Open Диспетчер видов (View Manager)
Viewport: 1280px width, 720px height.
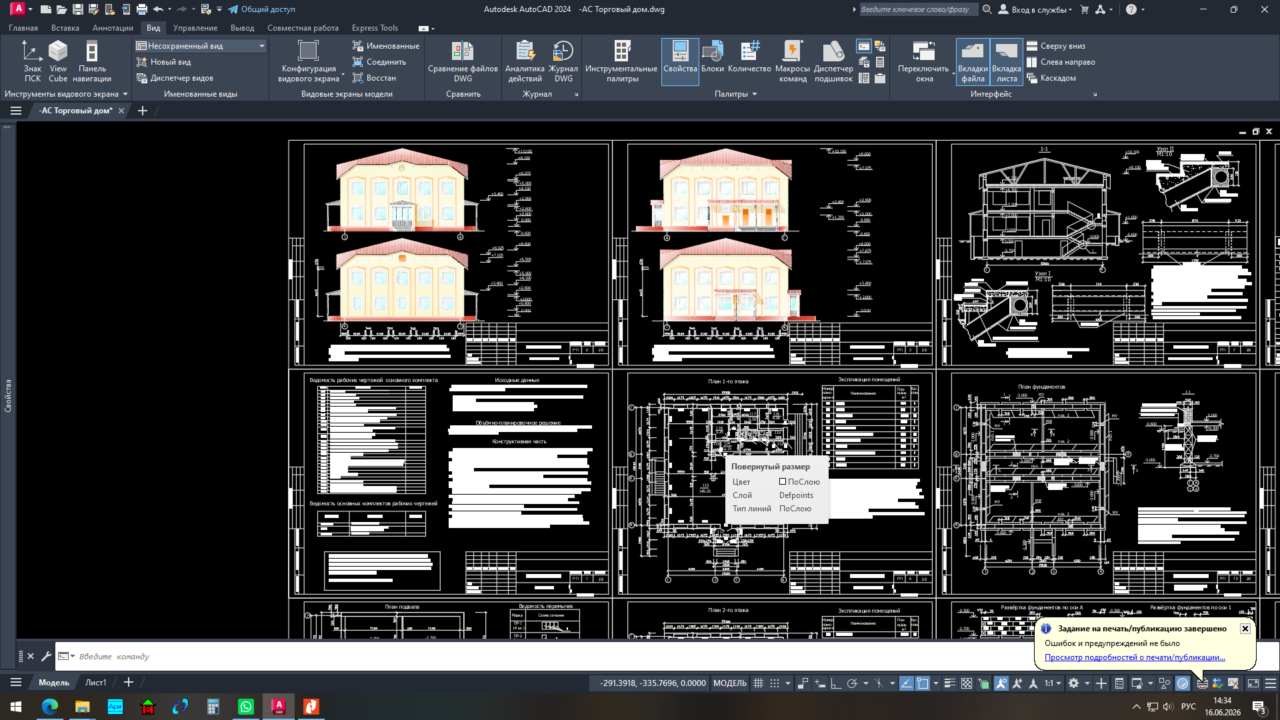(x=174, y=77)
